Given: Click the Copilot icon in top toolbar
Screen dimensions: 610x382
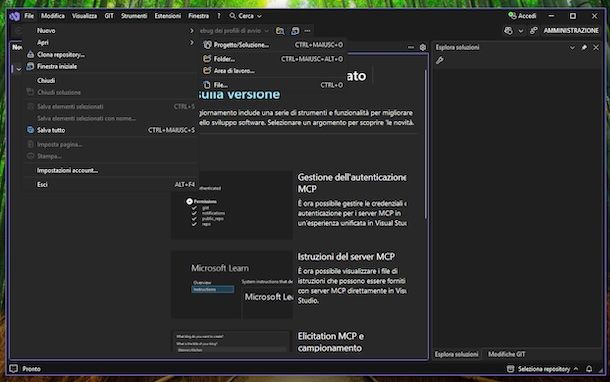Looking at the screenshot, I should point(508,30).
